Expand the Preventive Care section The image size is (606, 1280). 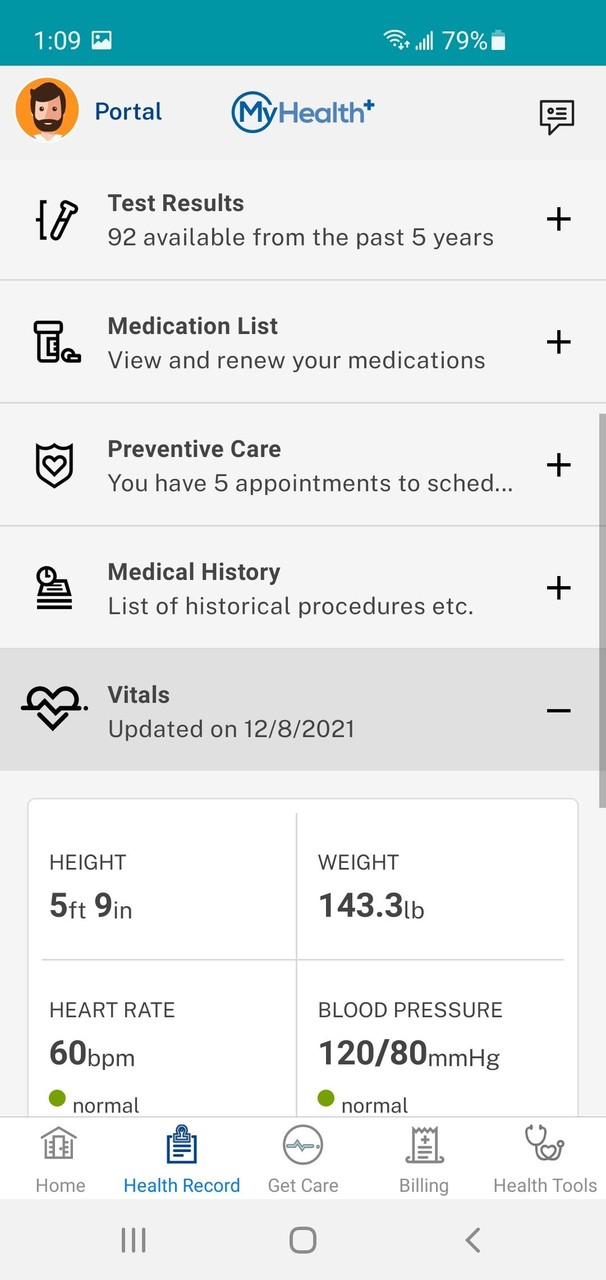tap(559, 465)
